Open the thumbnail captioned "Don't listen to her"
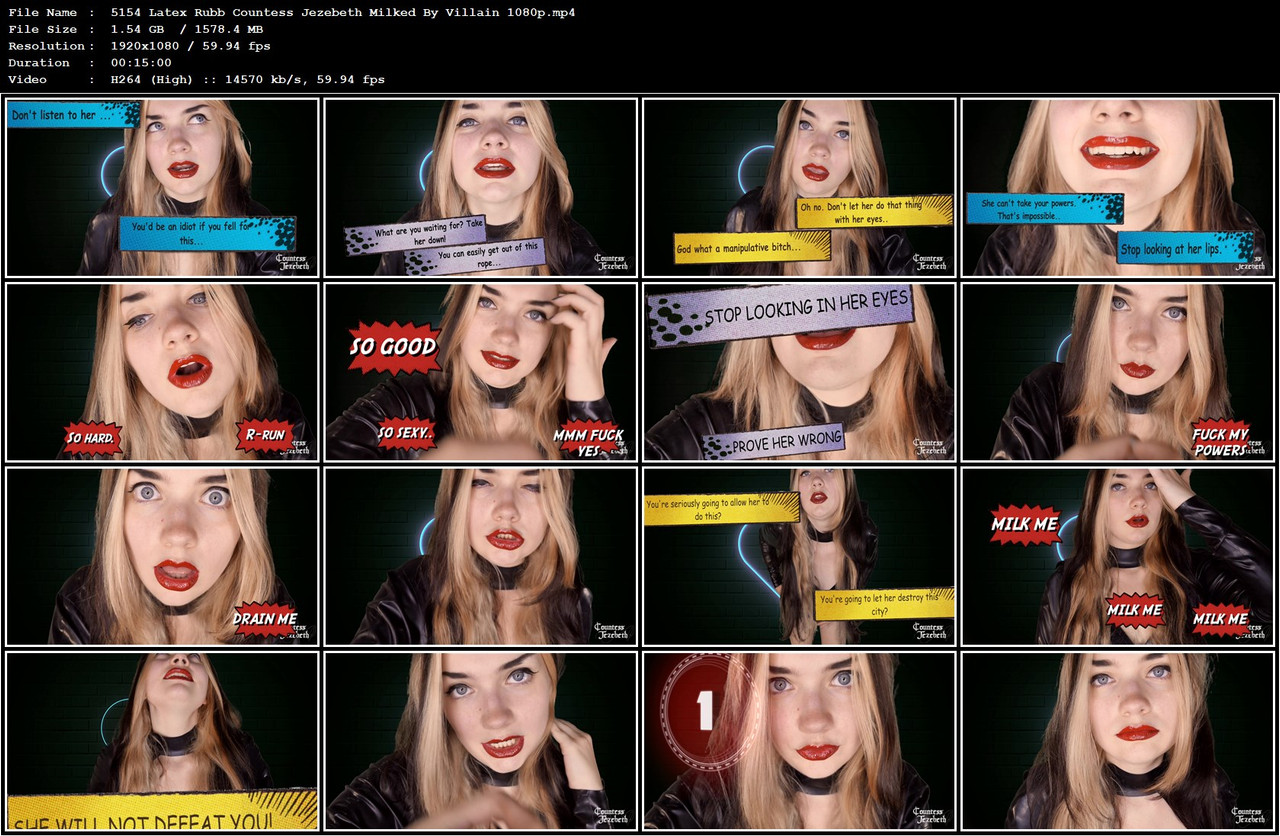The image size is (1280, 836). [x=162, y=187]
